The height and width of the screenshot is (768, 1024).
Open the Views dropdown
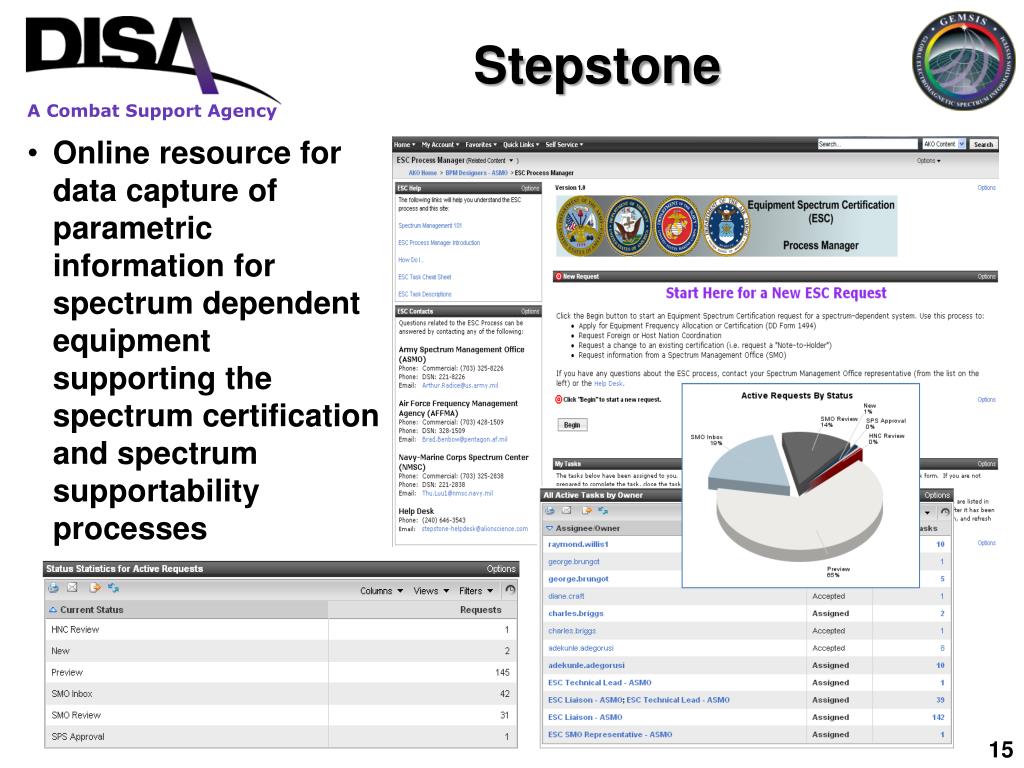point(431,590)
